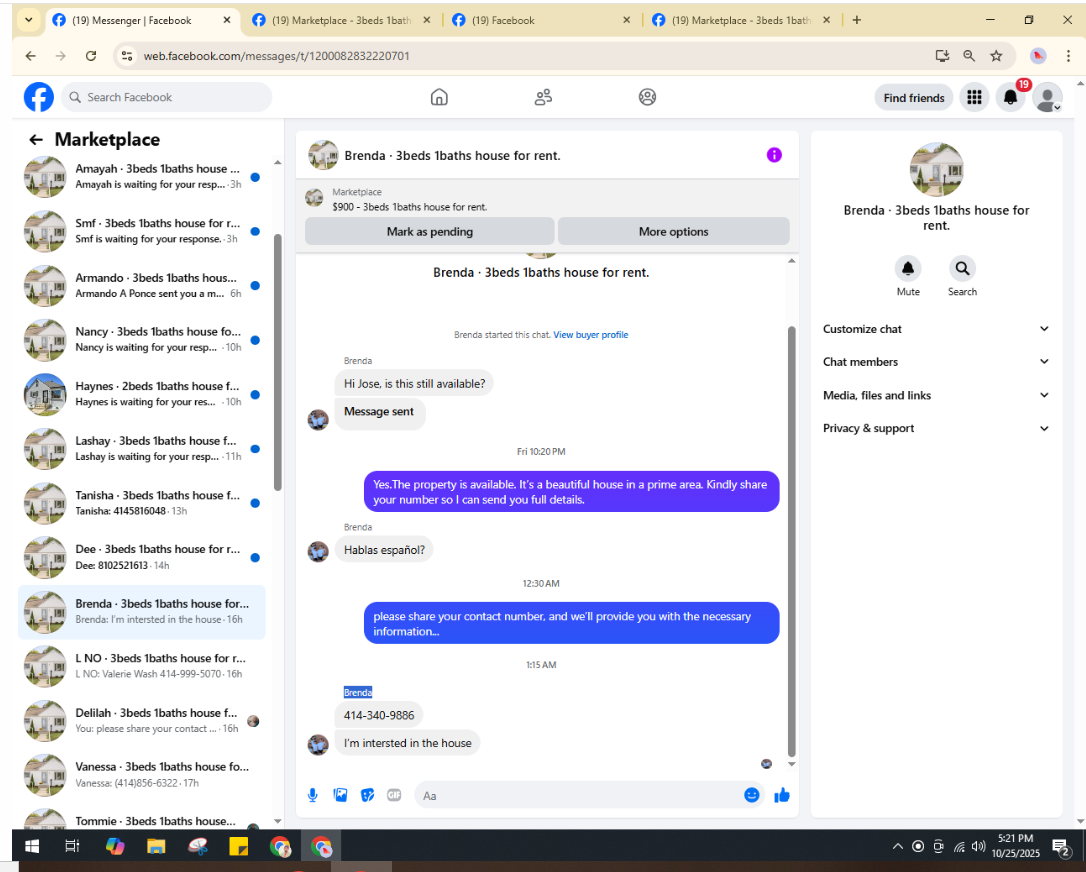Open the Home feed icon
This screenshot has height=872, width=1086.
tap(439, 97)
